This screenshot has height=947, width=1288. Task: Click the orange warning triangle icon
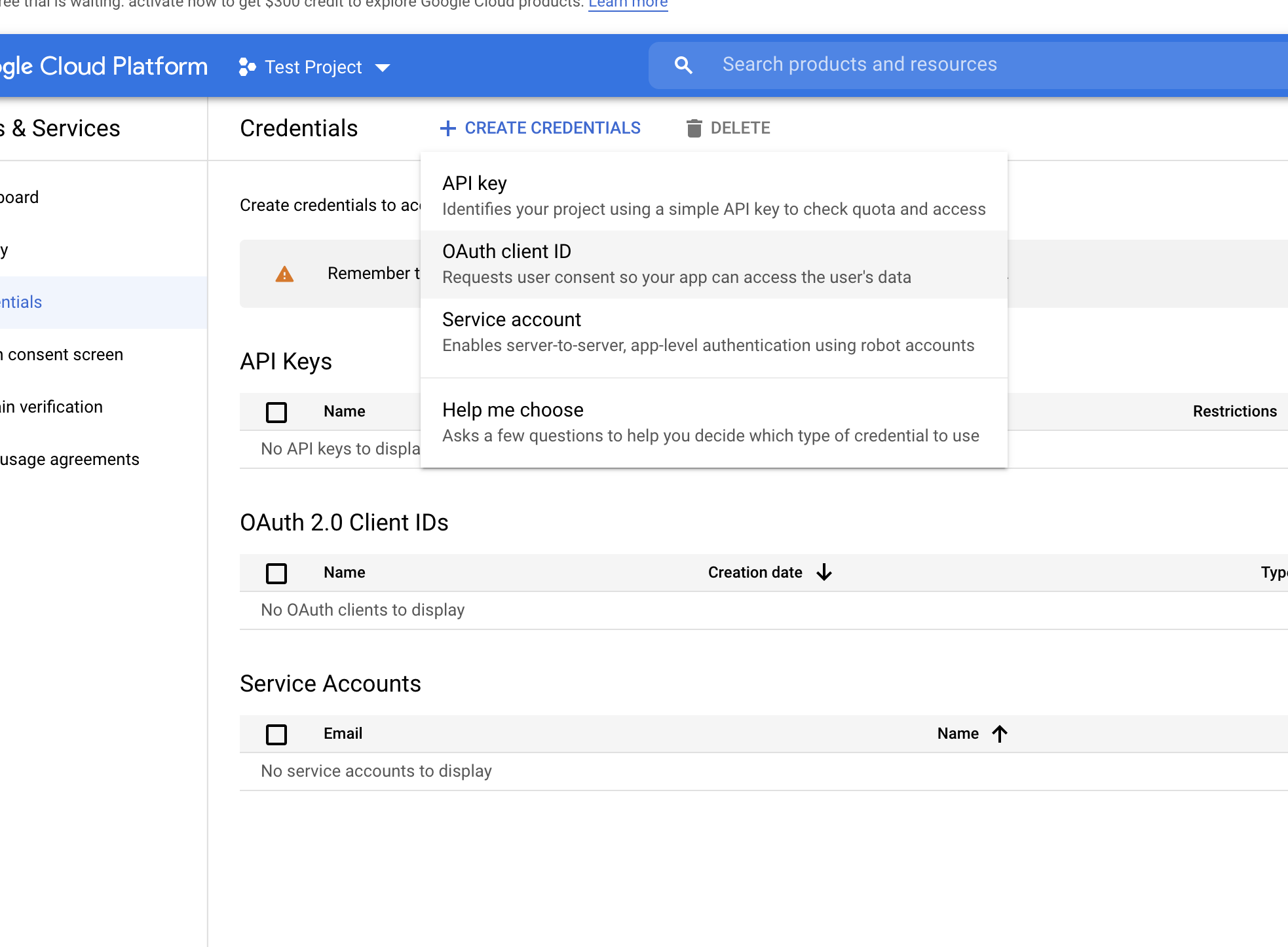pyautogui.click(x=284, y=274)
